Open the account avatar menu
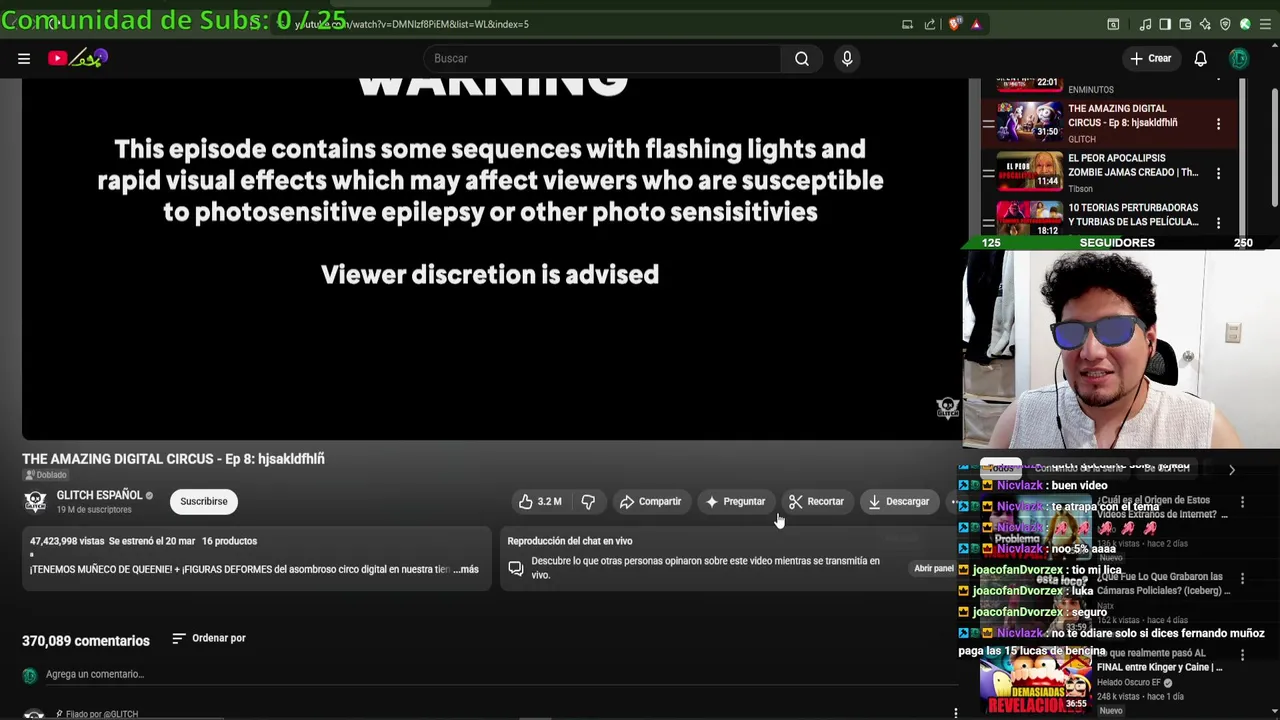 [1239, 59]
